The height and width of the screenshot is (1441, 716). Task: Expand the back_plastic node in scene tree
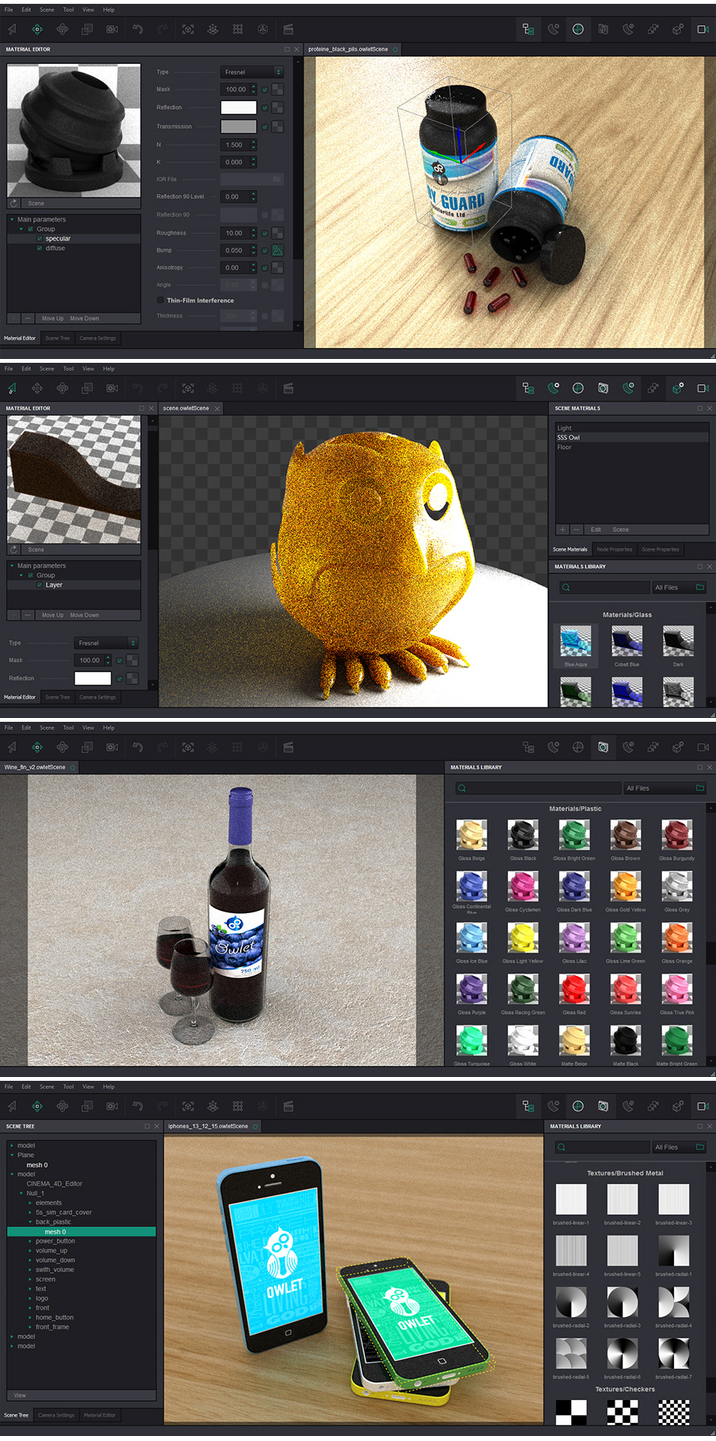tap(30, 1222)
